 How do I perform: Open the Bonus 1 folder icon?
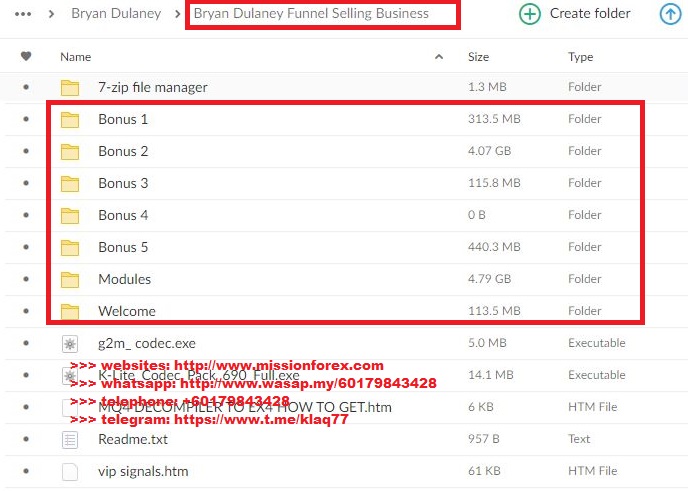pos(70,120)
